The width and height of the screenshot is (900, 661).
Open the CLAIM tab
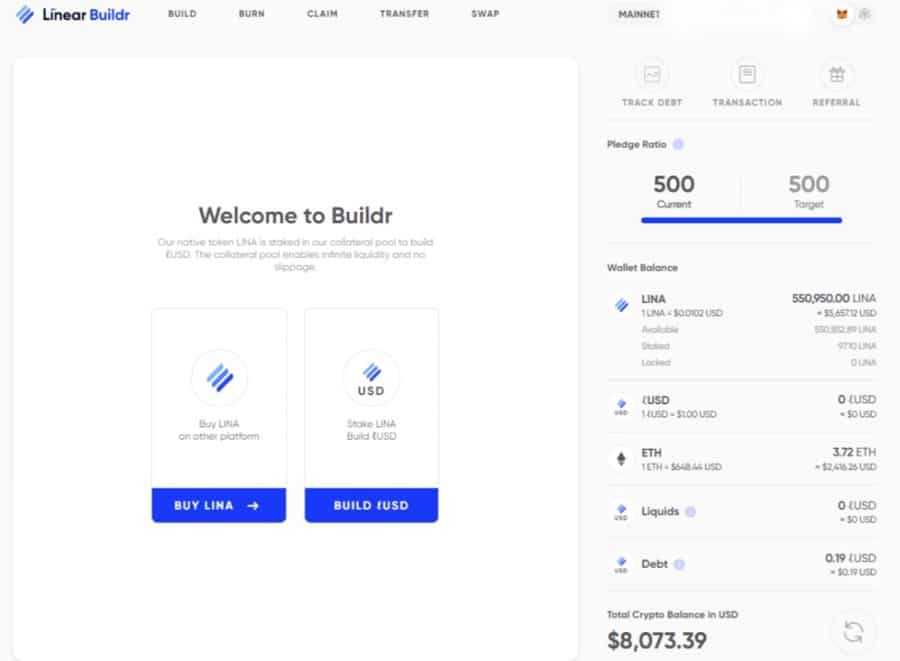point(322,15)
